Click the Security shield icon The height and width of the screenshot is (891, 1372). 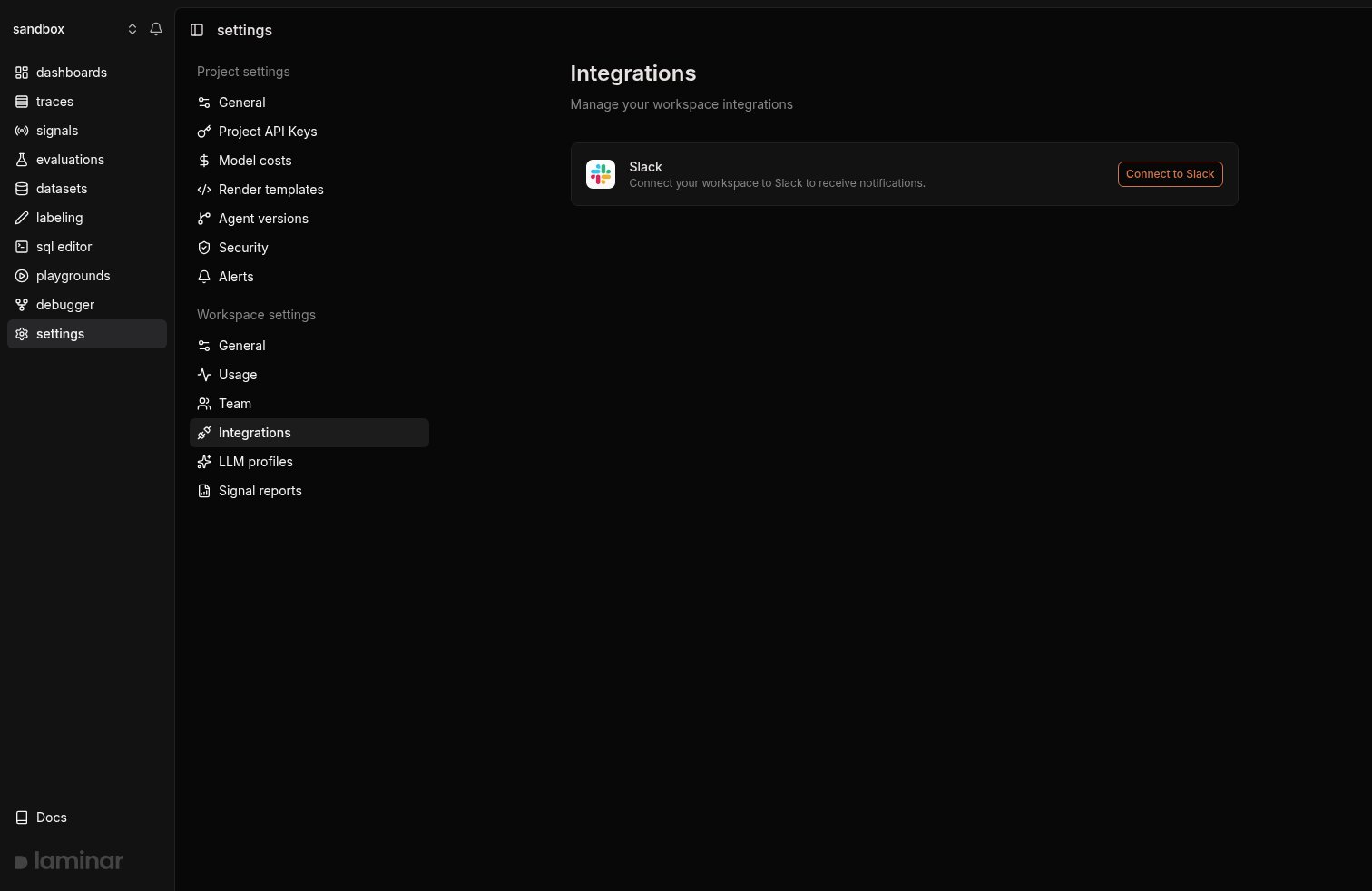point(204,248)
